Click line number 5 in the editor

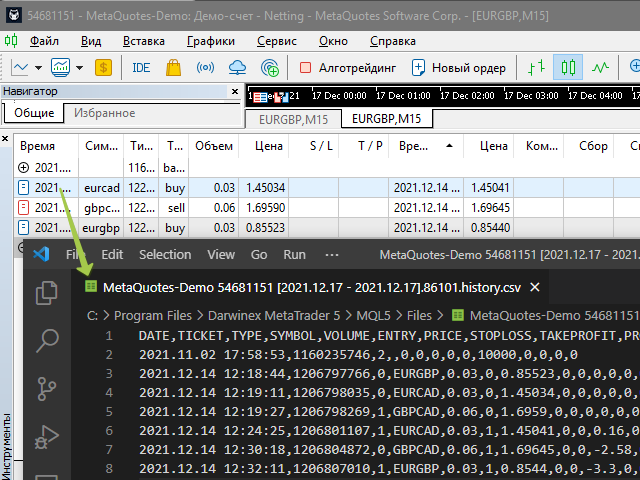coord(109,411)
